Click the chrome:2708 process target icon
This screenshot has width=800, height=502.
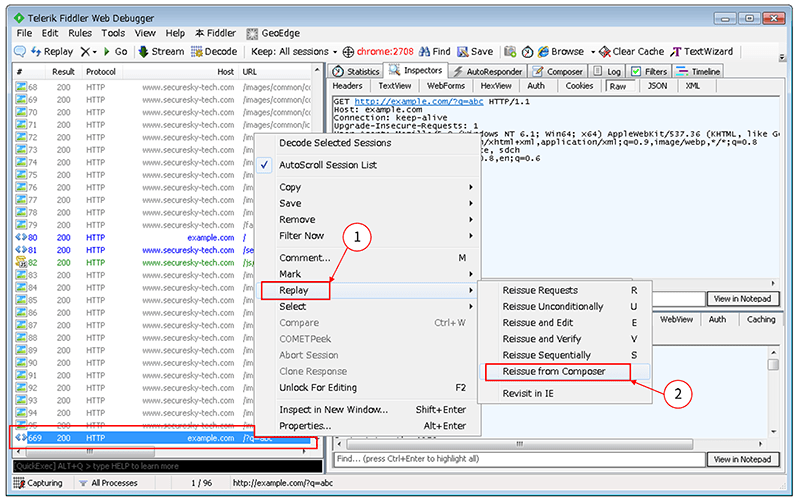348,52
